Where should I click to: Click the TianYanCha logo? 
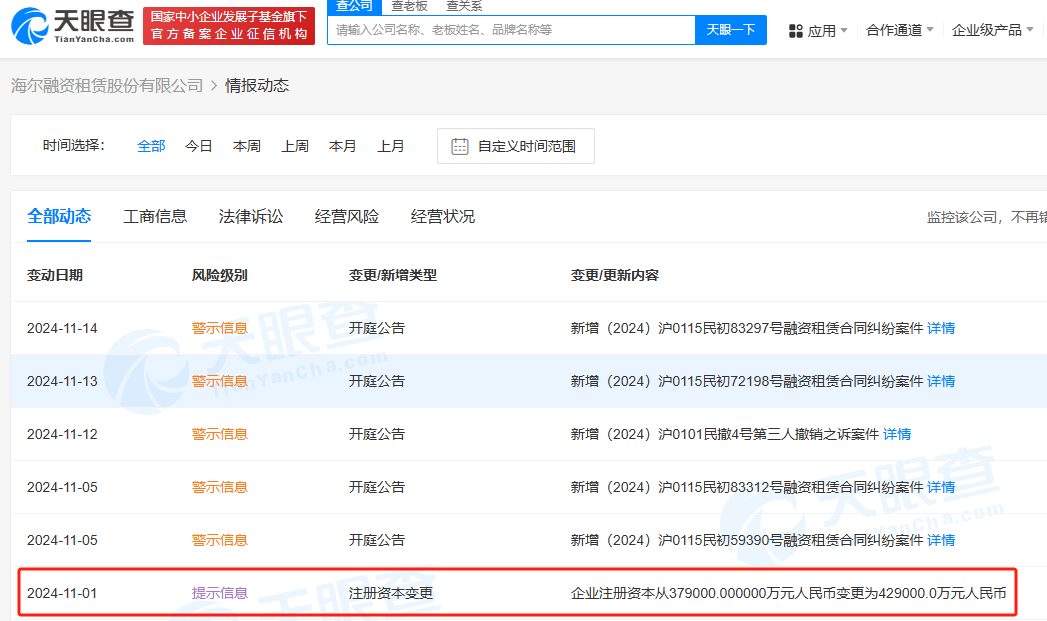(x=73, y=26)
